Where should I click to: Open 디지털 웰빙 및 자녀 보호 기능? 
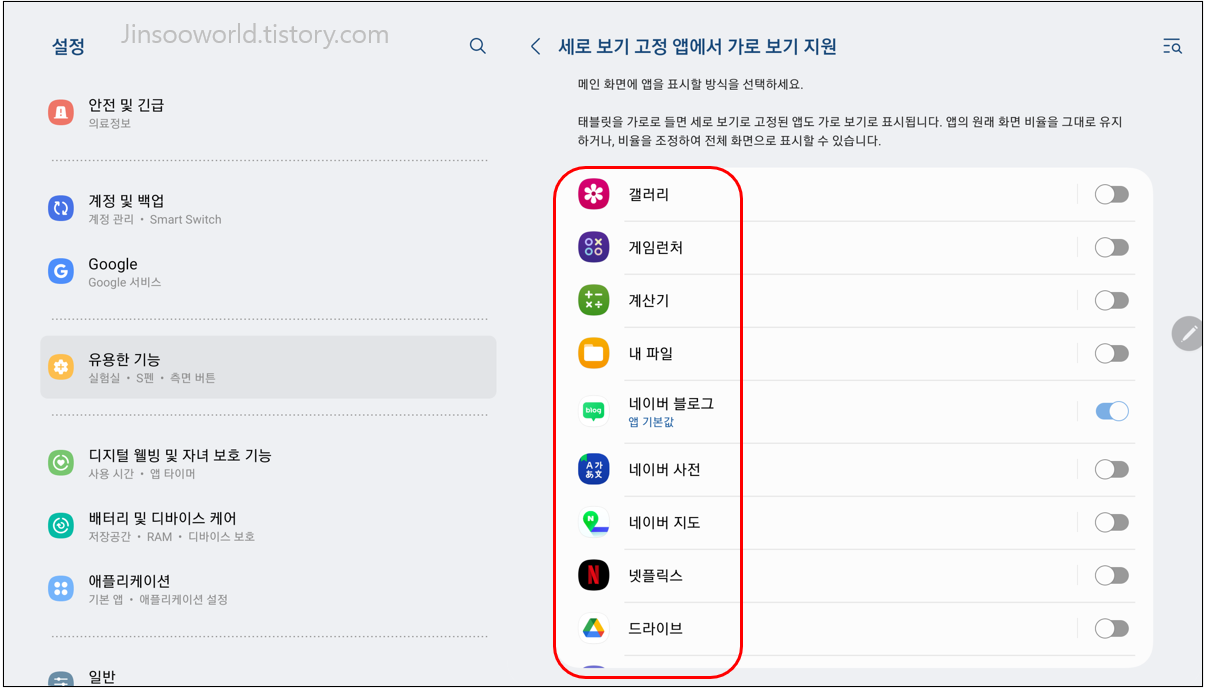[268, 463]
